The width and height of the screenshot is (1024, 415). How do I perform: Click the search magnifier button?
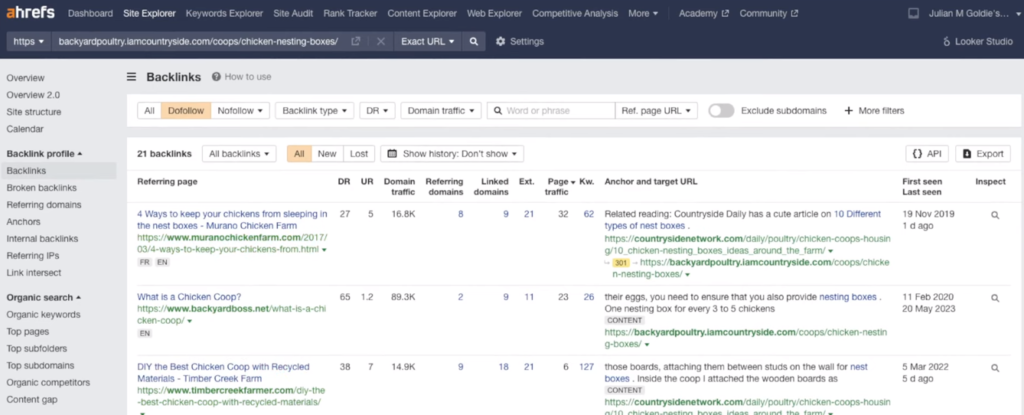coord(473,41)
